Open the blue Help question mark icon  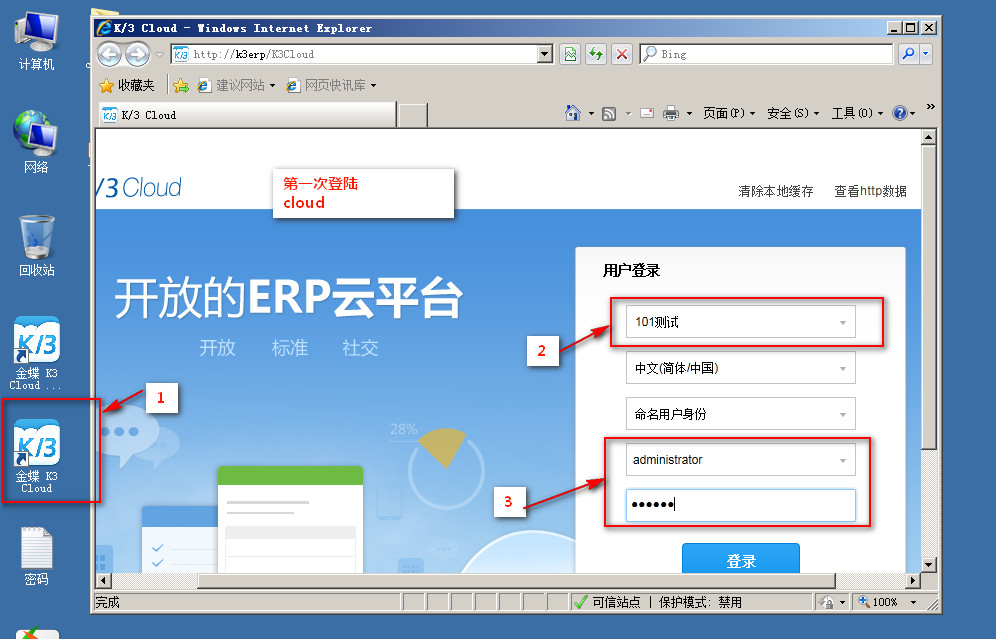pos(899,113)
